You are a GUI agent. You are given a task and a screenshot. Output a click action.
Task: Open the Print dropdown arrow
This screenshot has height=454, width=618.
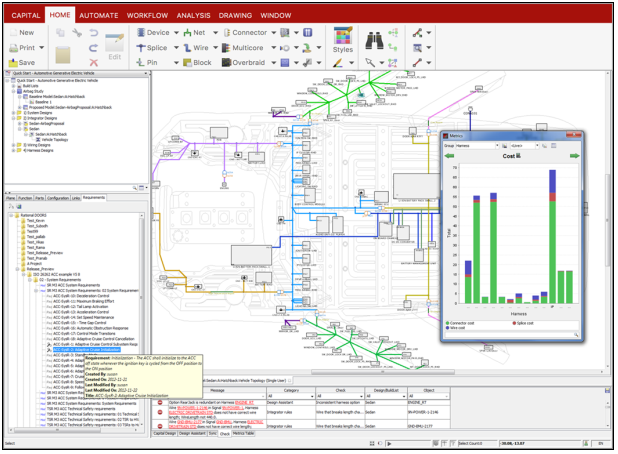point(41,48)
